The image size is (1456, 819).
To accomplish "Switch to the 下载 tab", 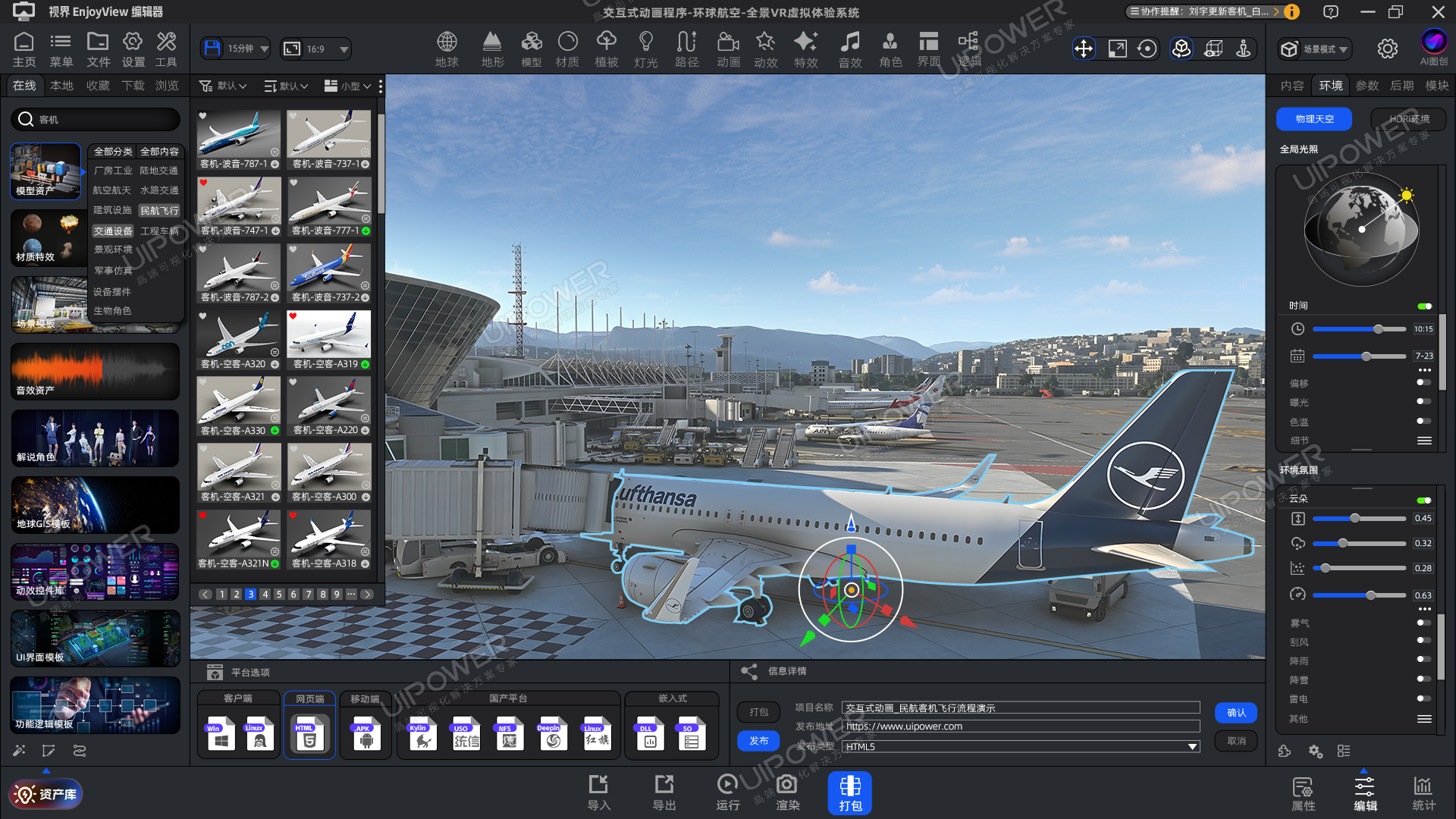I will tap(133, 86).
